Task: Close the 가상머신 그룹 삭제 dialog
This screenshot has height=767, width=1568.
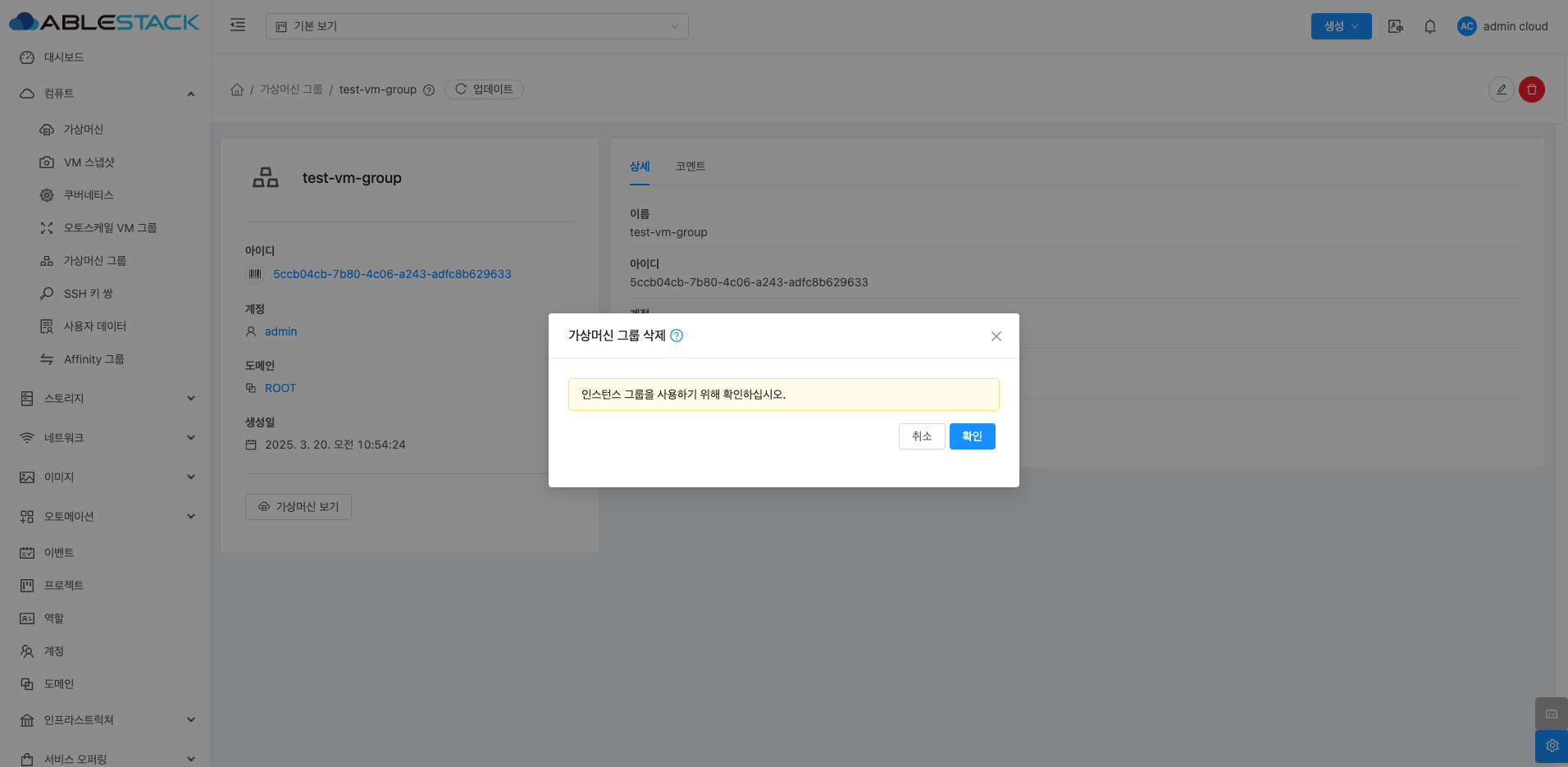Action: 996,336
